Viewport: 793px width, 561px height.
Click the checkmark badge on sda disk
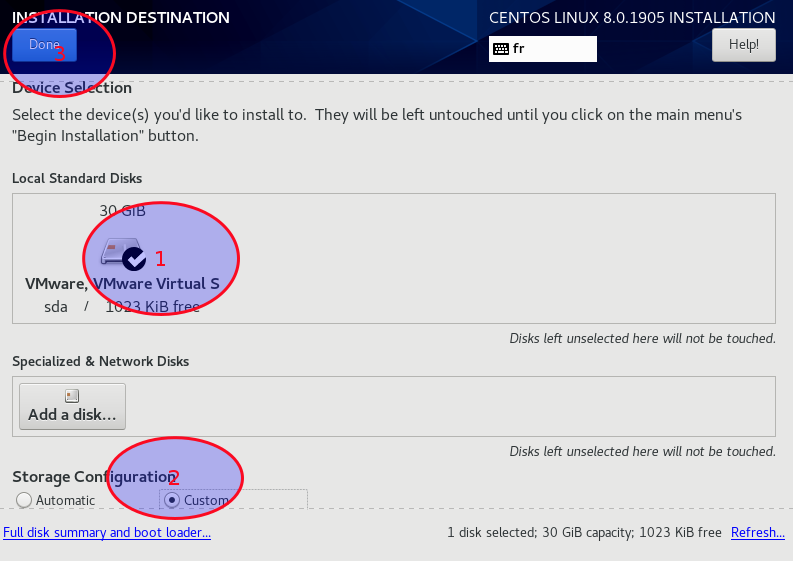pos(134,260)
